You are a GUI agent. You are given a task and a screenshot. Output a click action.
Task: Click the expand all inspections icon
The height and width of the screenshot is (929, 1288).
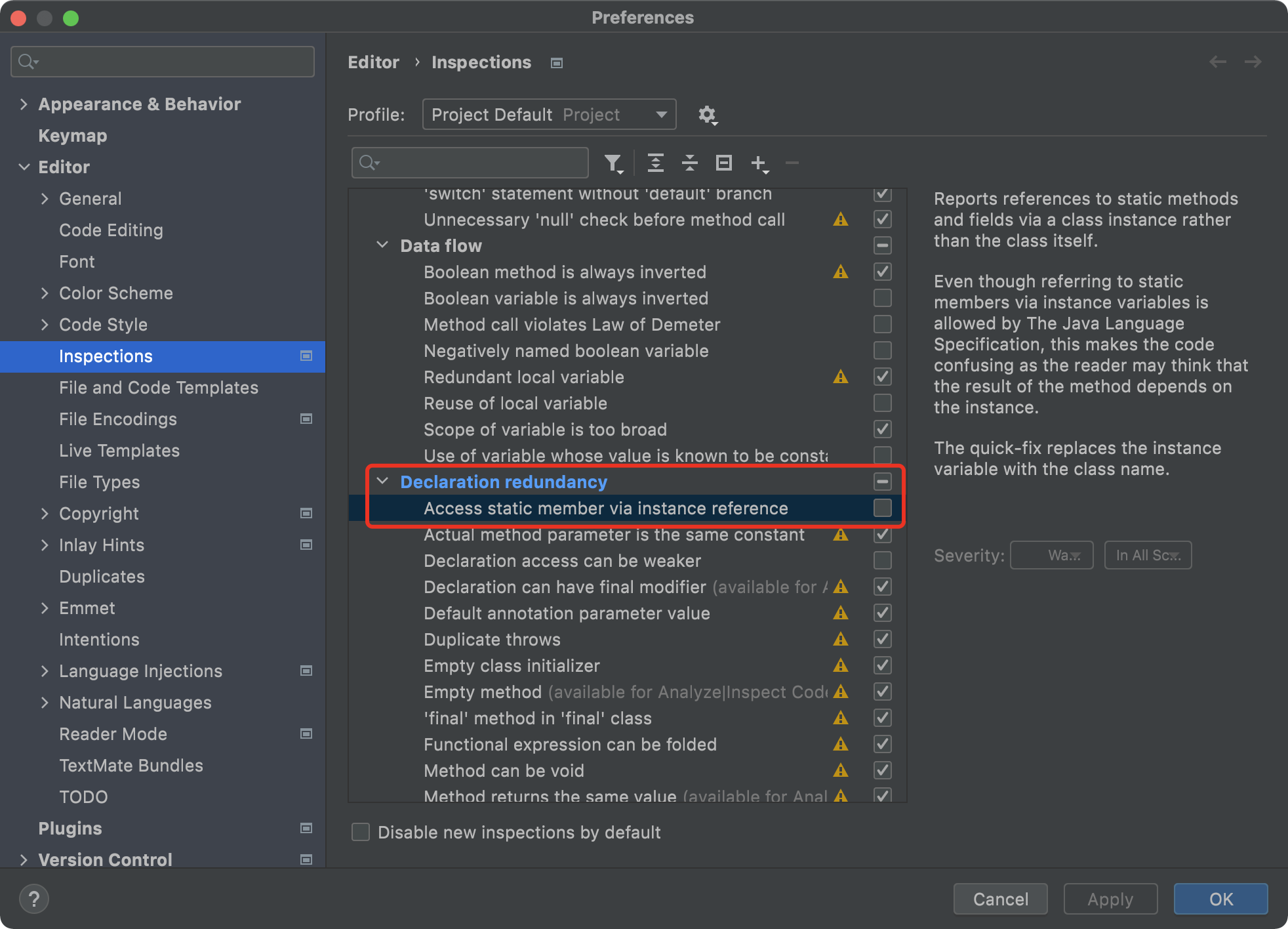click(655, 161)
